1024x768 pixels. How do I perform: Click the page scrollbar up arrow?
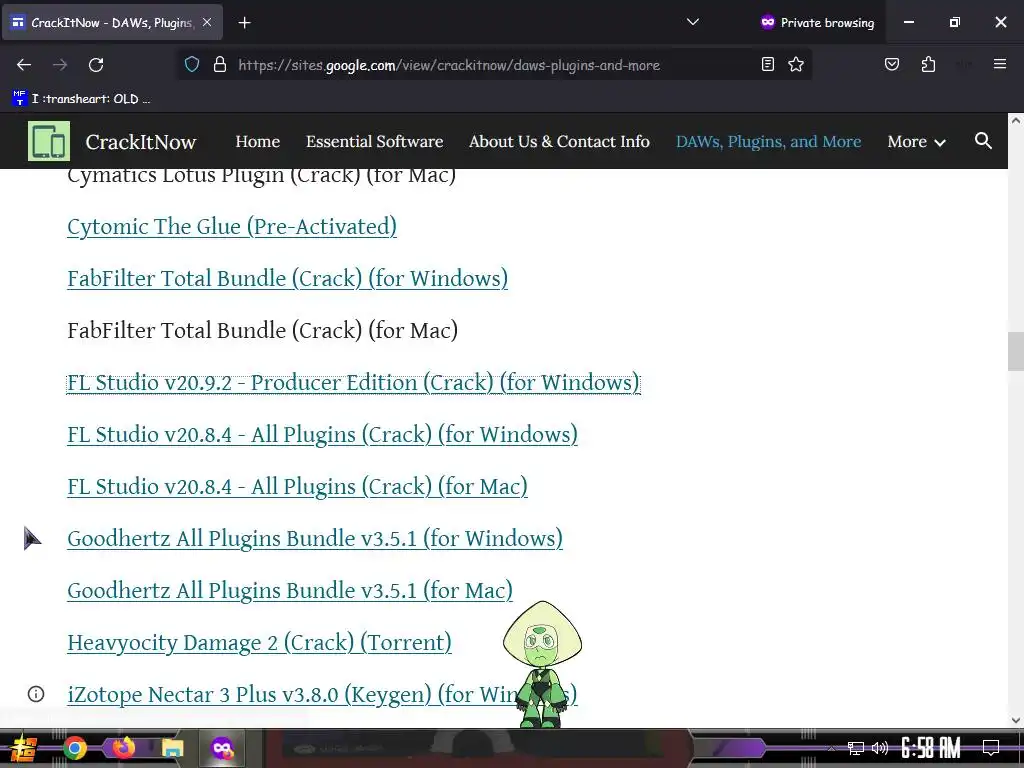tap(1016, 120)
